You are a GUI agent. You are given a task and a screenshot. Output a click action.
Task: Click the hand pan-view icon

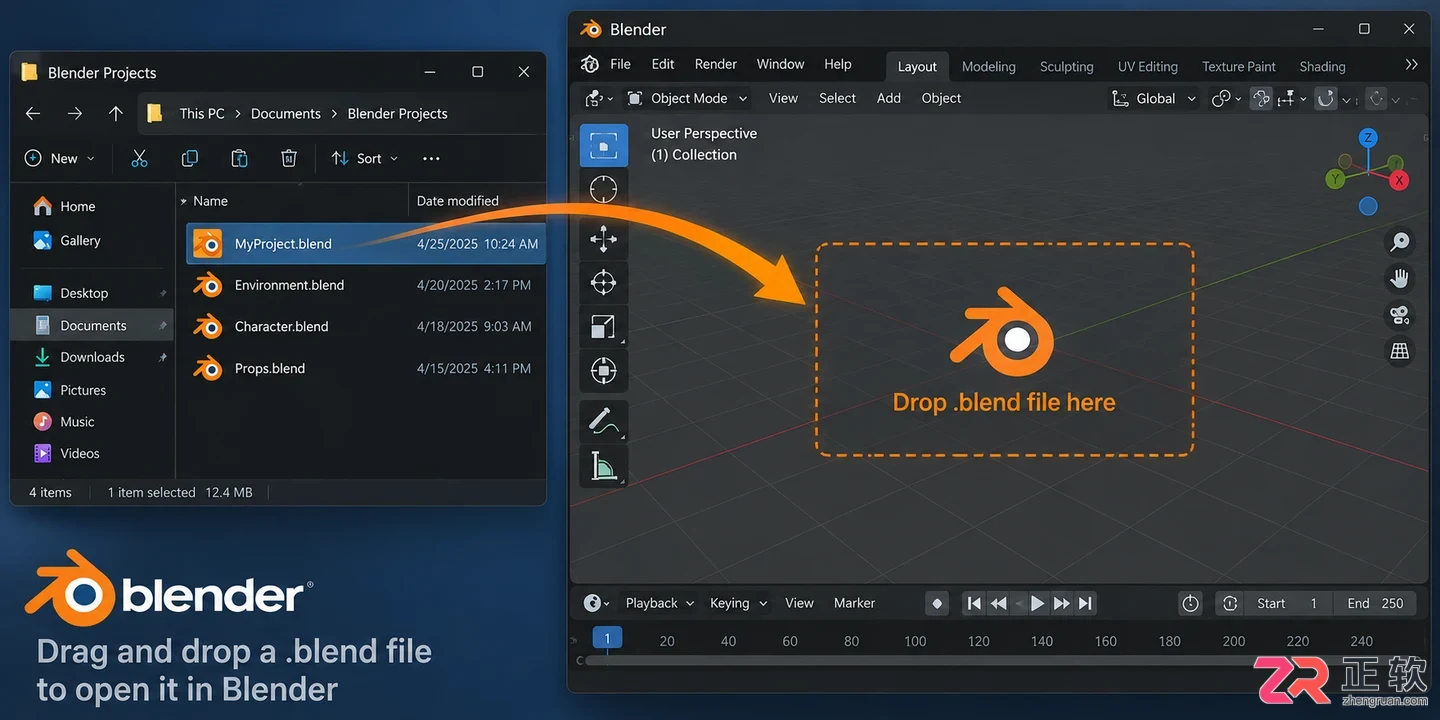pyautogui.click(x=1400, y=279)
